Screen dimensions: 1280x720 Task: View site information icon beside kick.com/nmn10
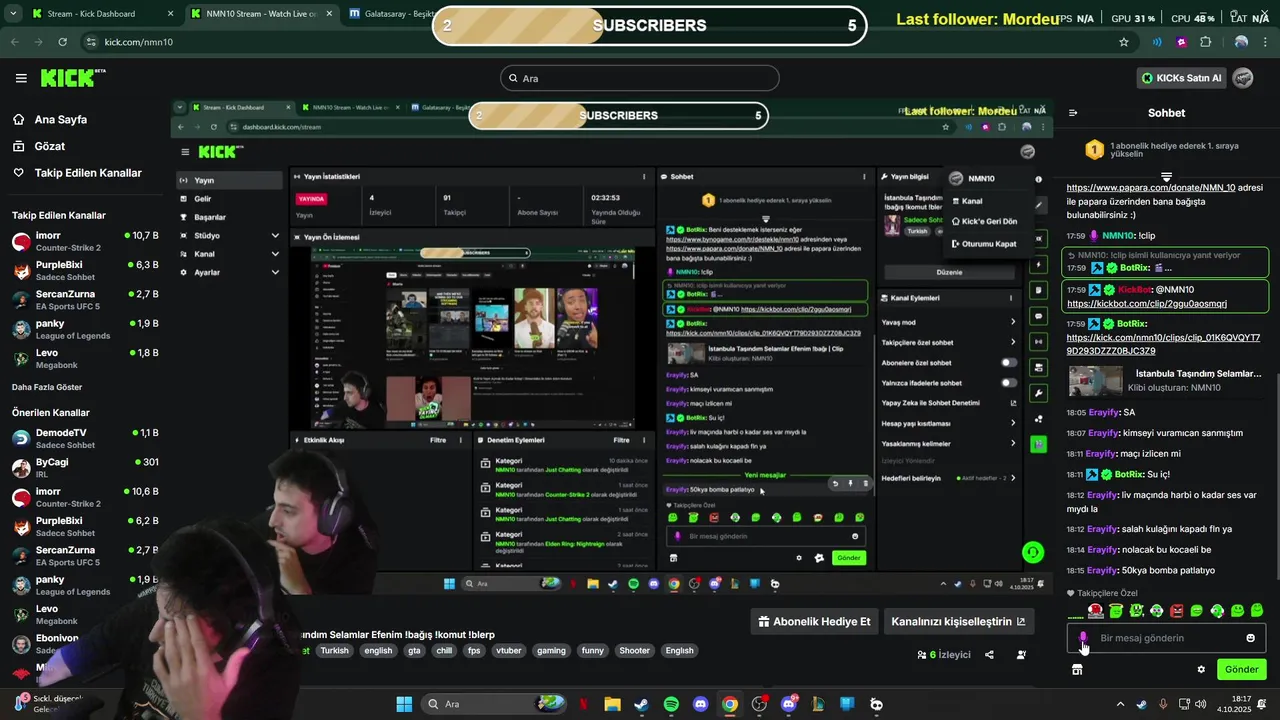pyautogui.click(x=91, y=42)
